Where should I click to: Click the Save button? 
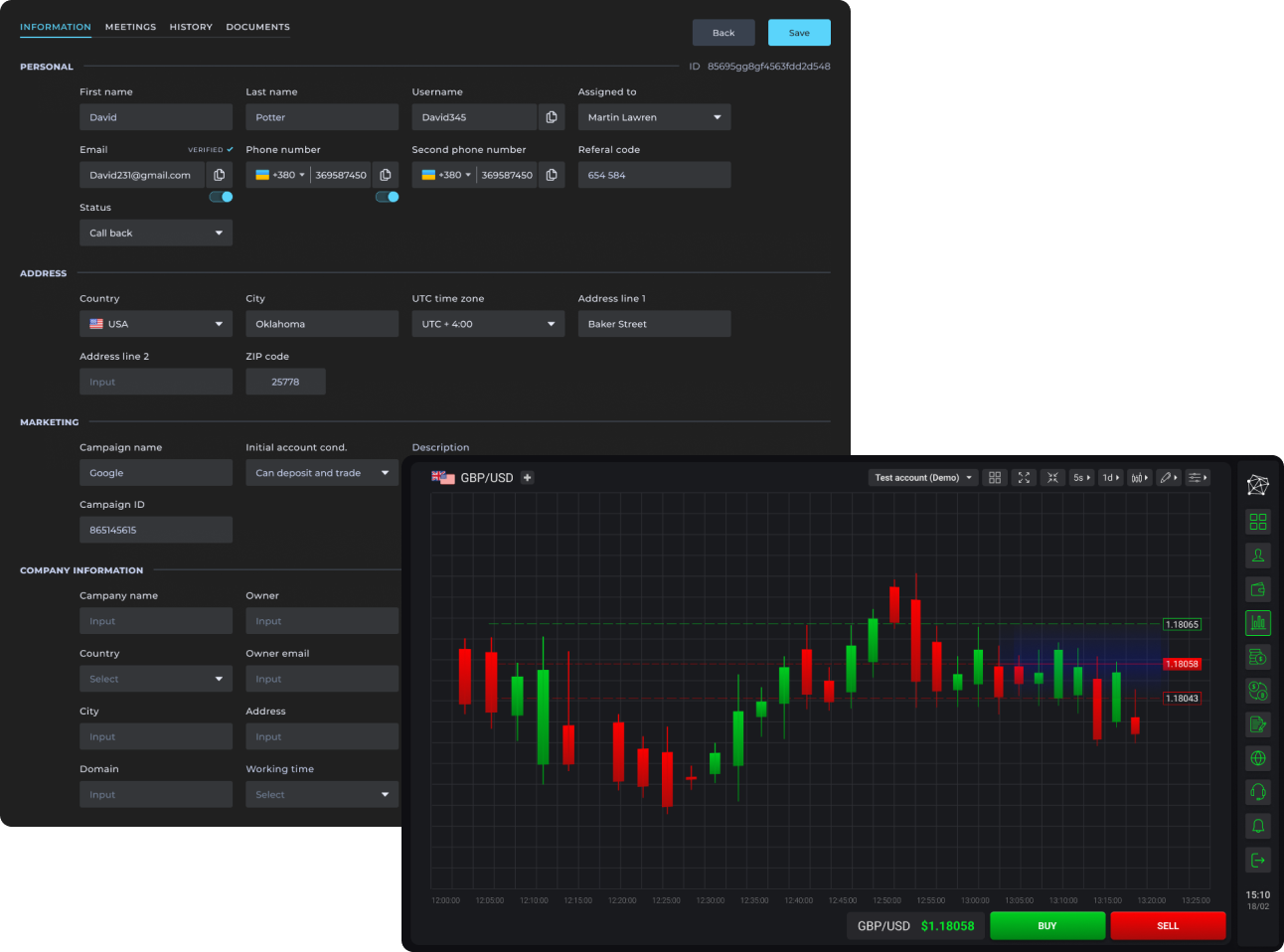[x=799, y=33]
